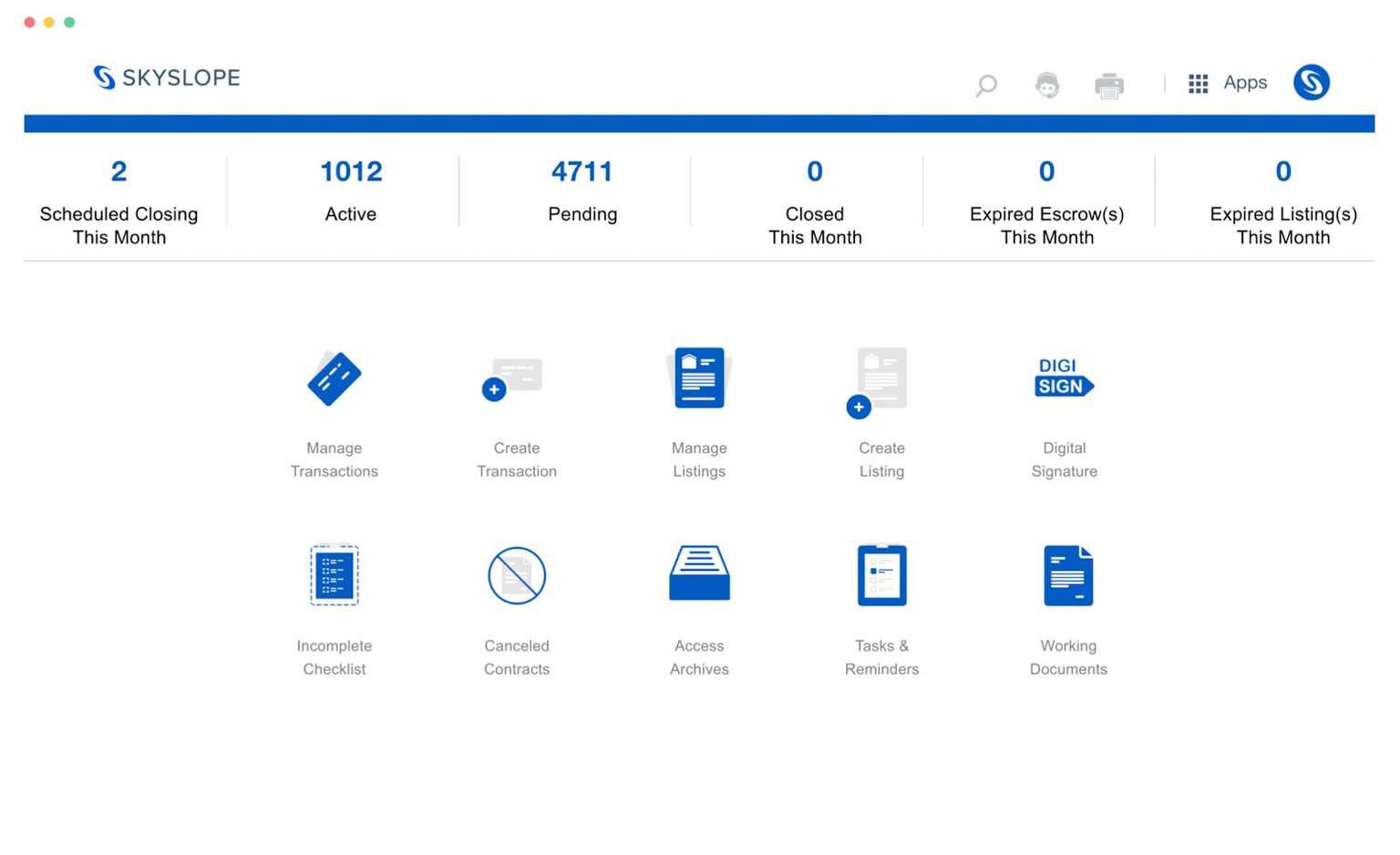
Task: Click the support agent icon
Action: tap(1047, 85)
